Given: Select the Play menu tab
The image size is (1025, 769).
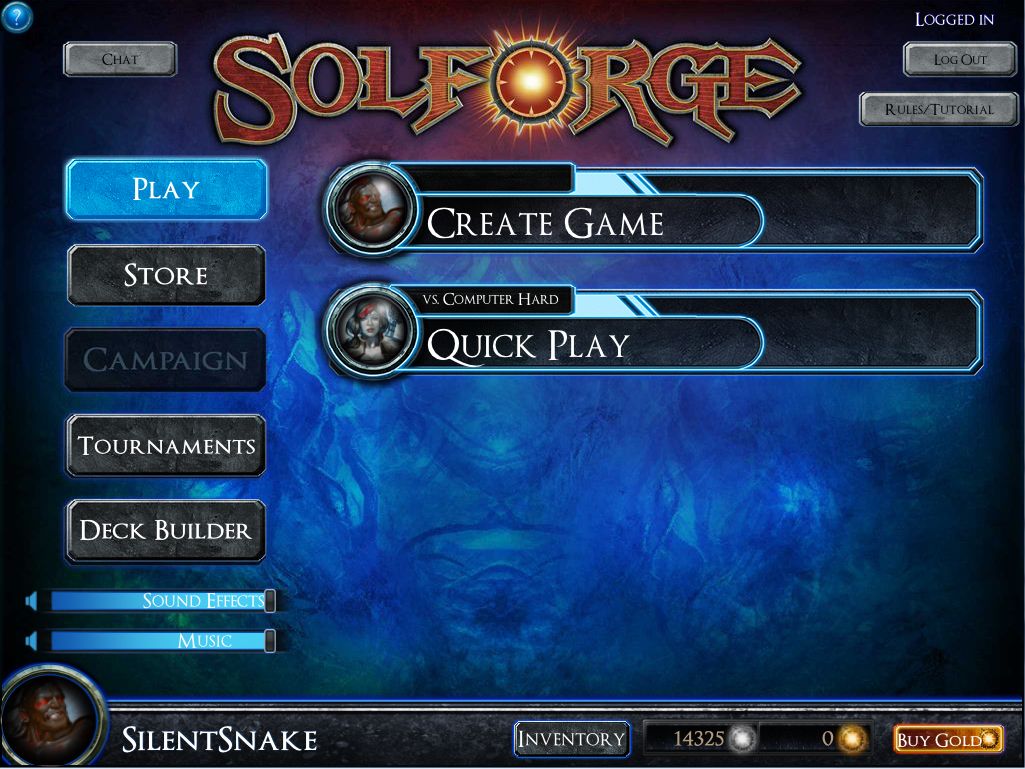Looking at the screenshot, I should click(x=166, y=190).
